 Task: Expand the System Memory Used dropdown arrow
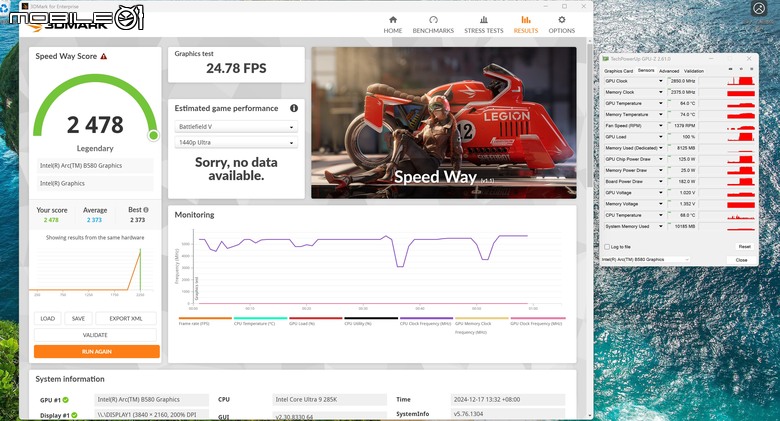pos(661,226)
